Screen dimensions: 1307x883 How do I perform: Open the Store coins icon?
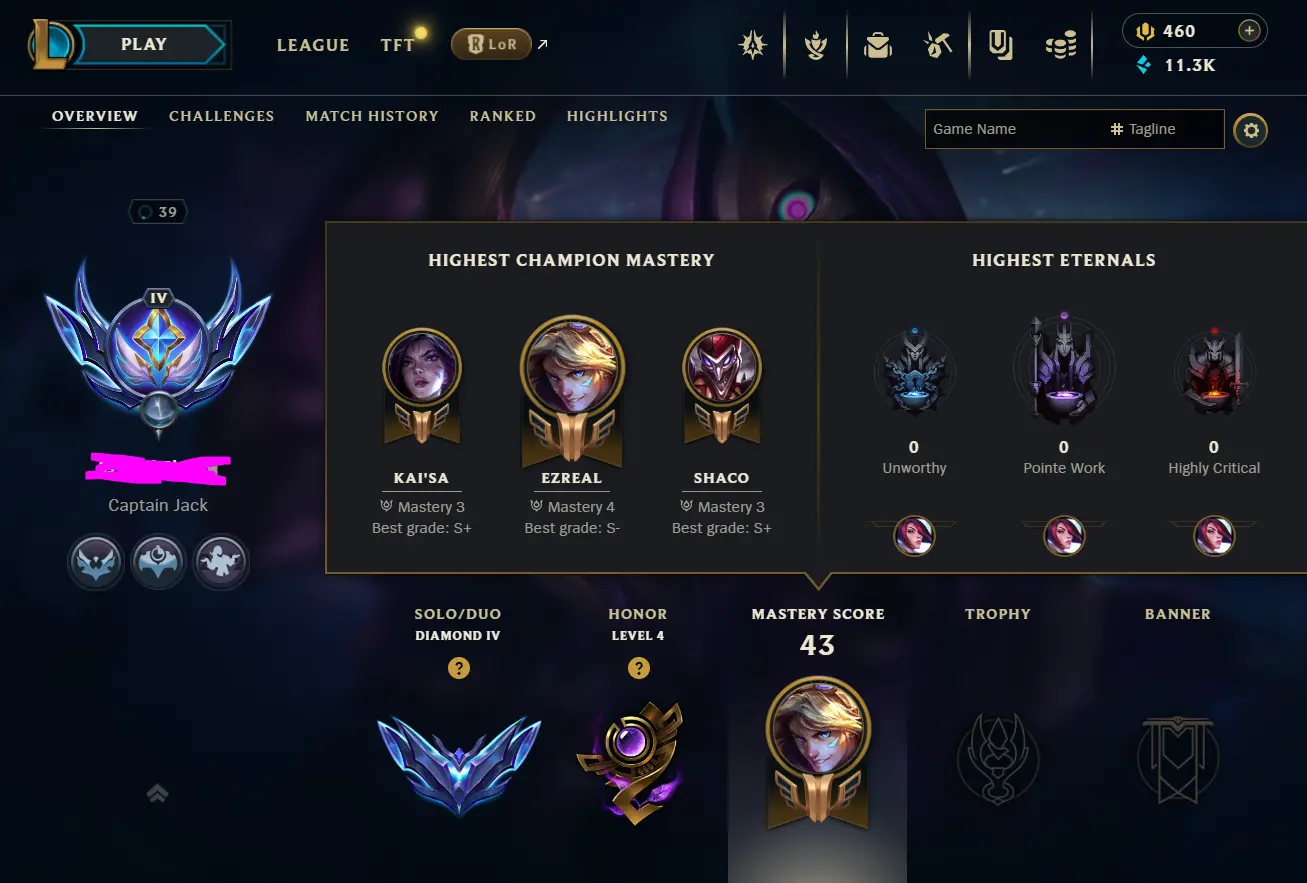[x=1061, y=45]
